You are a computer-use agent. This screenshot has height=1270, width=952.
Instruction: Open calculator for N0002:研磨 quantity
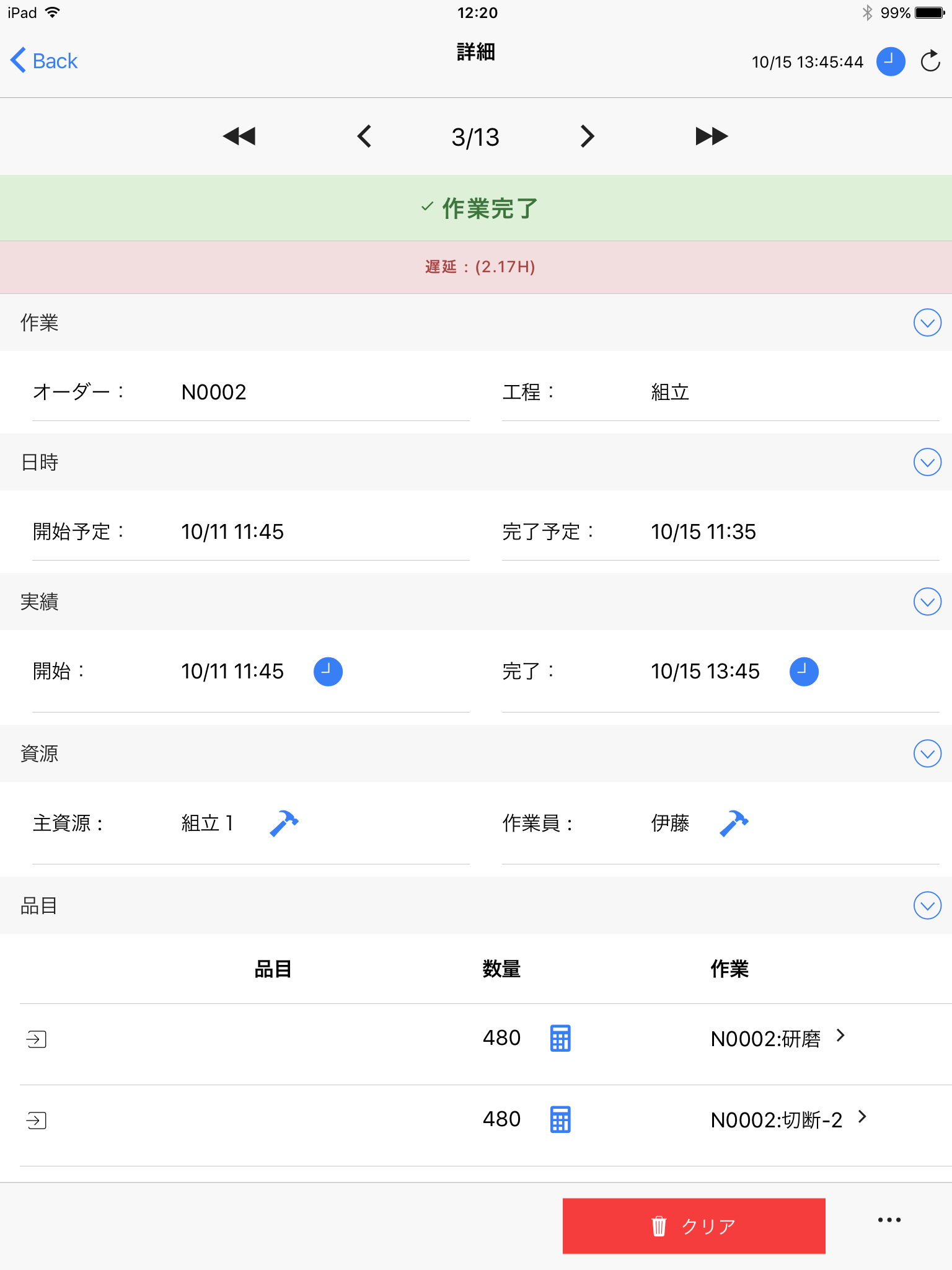tap(560, 1038)
